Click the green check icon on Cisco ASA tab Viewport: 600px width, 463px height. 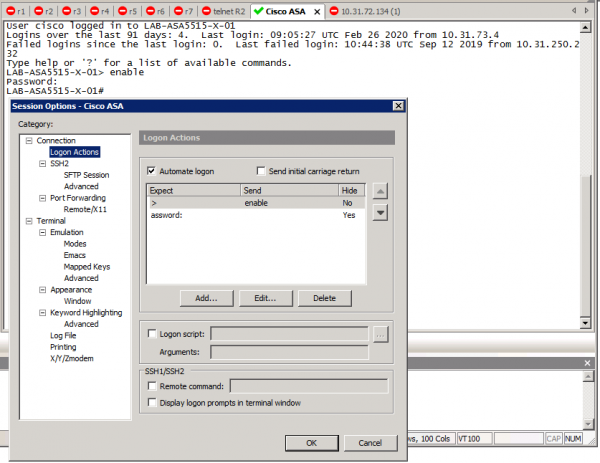click(x=258, y=10)
